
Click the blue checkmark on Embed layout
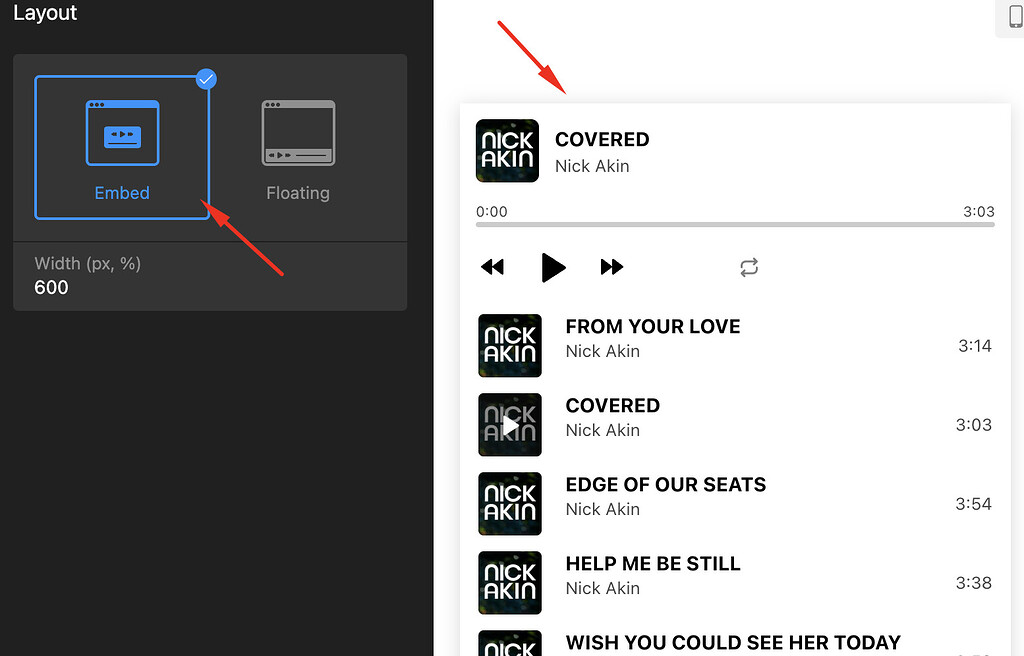[206, 79]
